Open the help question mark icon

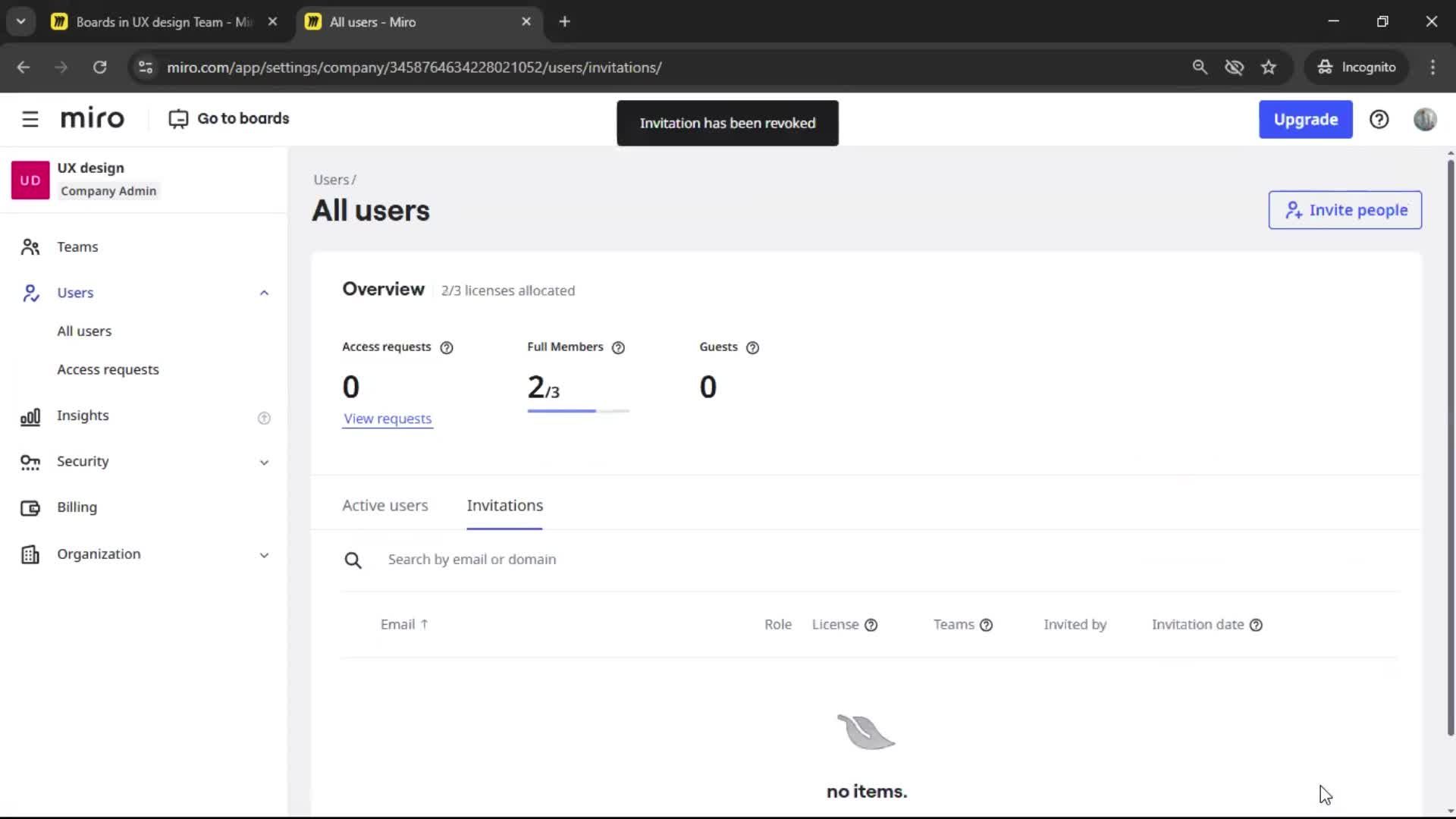click(x=1379, y=119)
